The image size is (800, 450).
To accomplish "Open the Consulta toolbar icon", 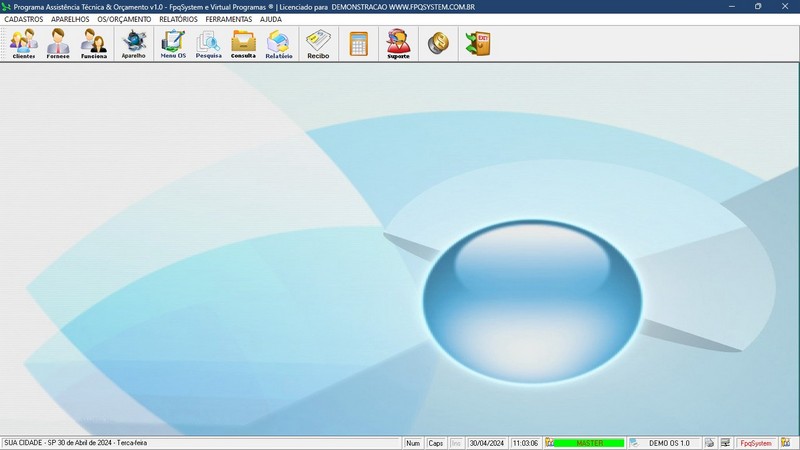I will pyautogui.click(x=243, y=44).
